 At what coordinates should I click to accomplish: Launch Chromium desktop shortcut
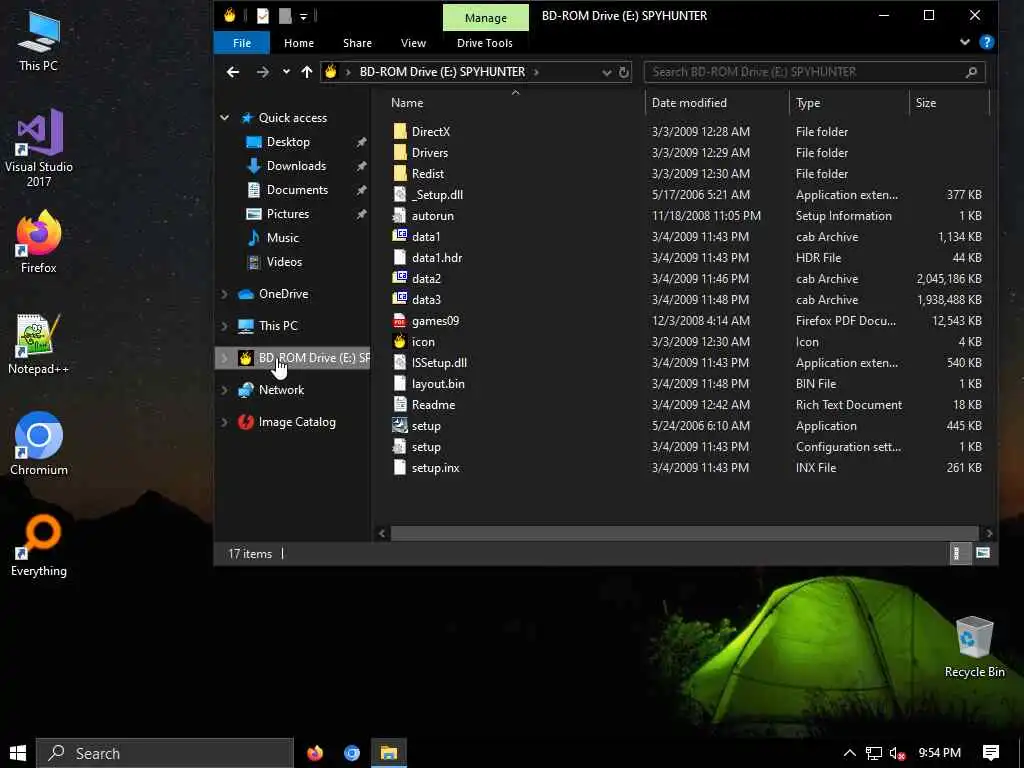[x=39, y=444]
